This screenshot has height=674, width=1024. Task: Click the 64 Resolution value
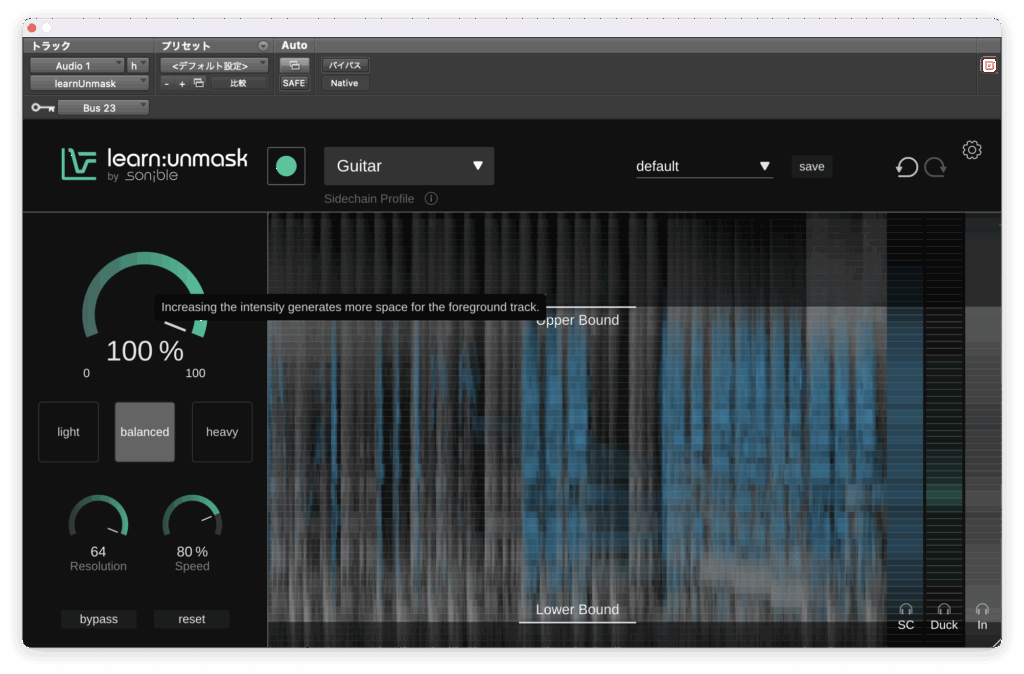pyautogui.click(x=98, y=552)
